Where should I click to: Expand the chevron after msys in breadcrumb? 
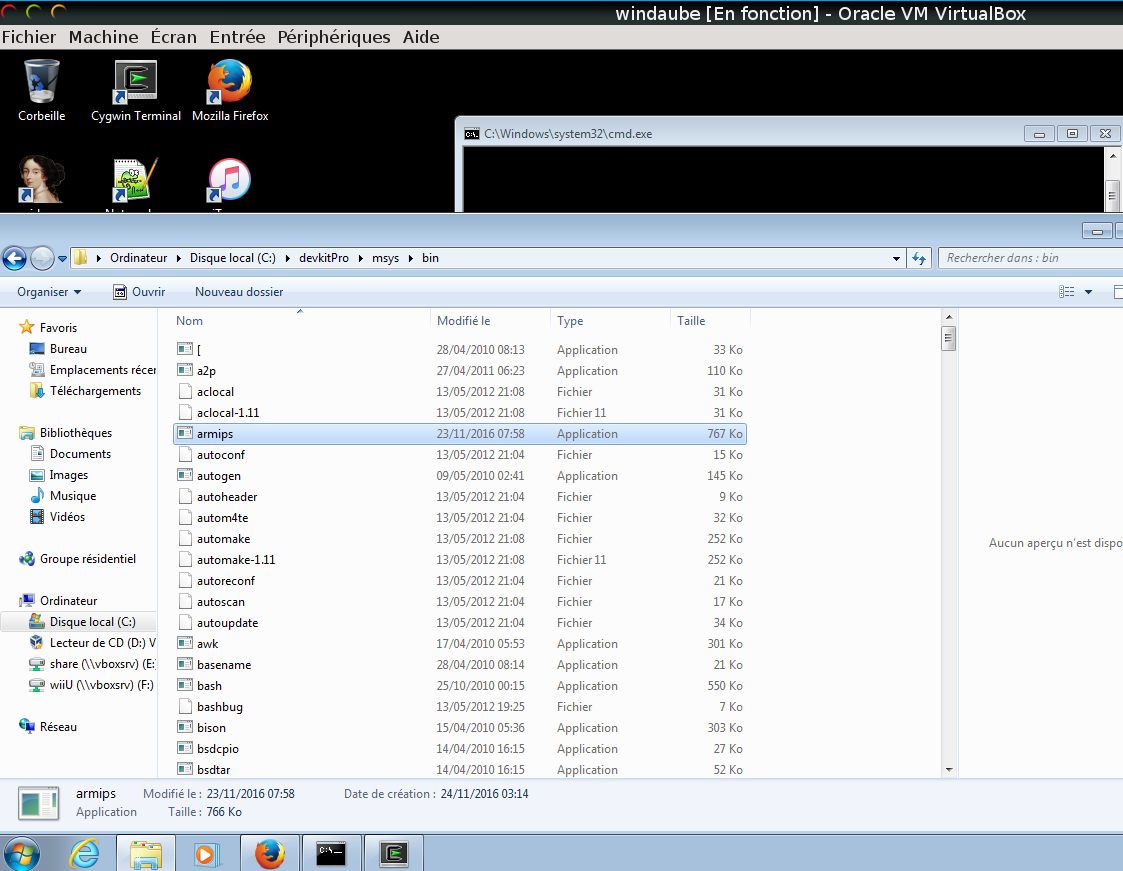(x=410, y=258)
